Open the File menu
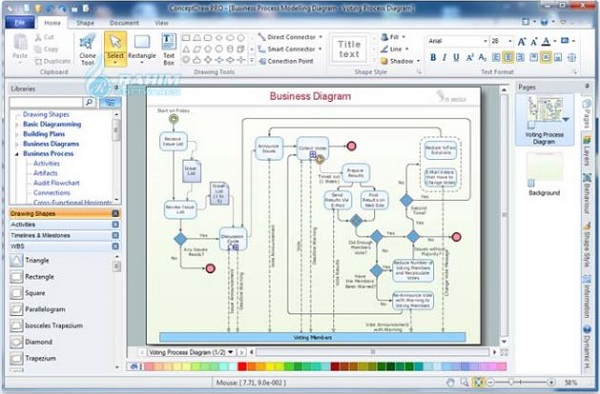The image size is (600, 394). pyautogui.click(x=20, y=23)
